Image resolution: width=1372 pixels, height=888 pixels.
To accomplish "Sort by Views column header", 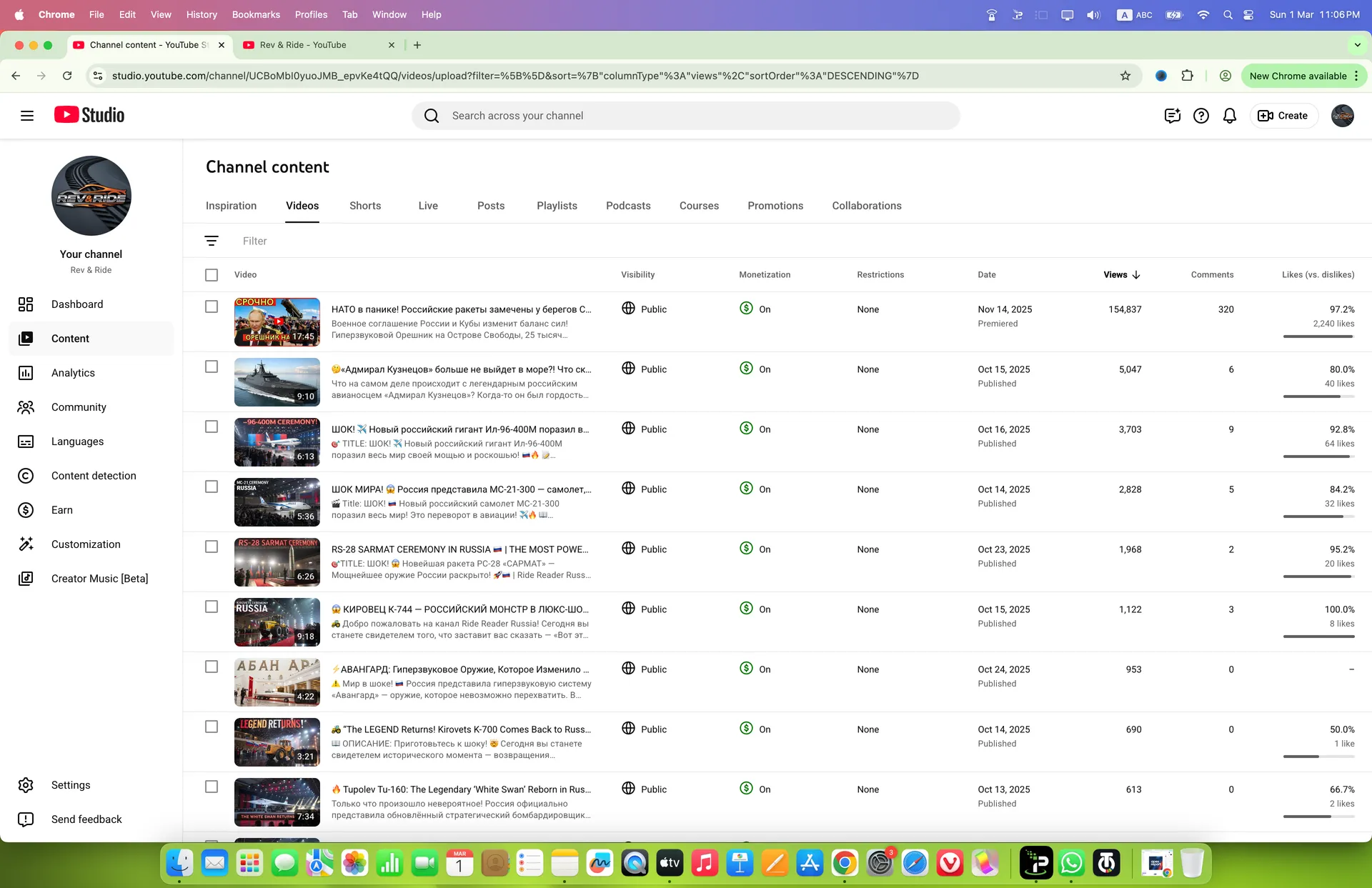I will [x=1121, y=275].
